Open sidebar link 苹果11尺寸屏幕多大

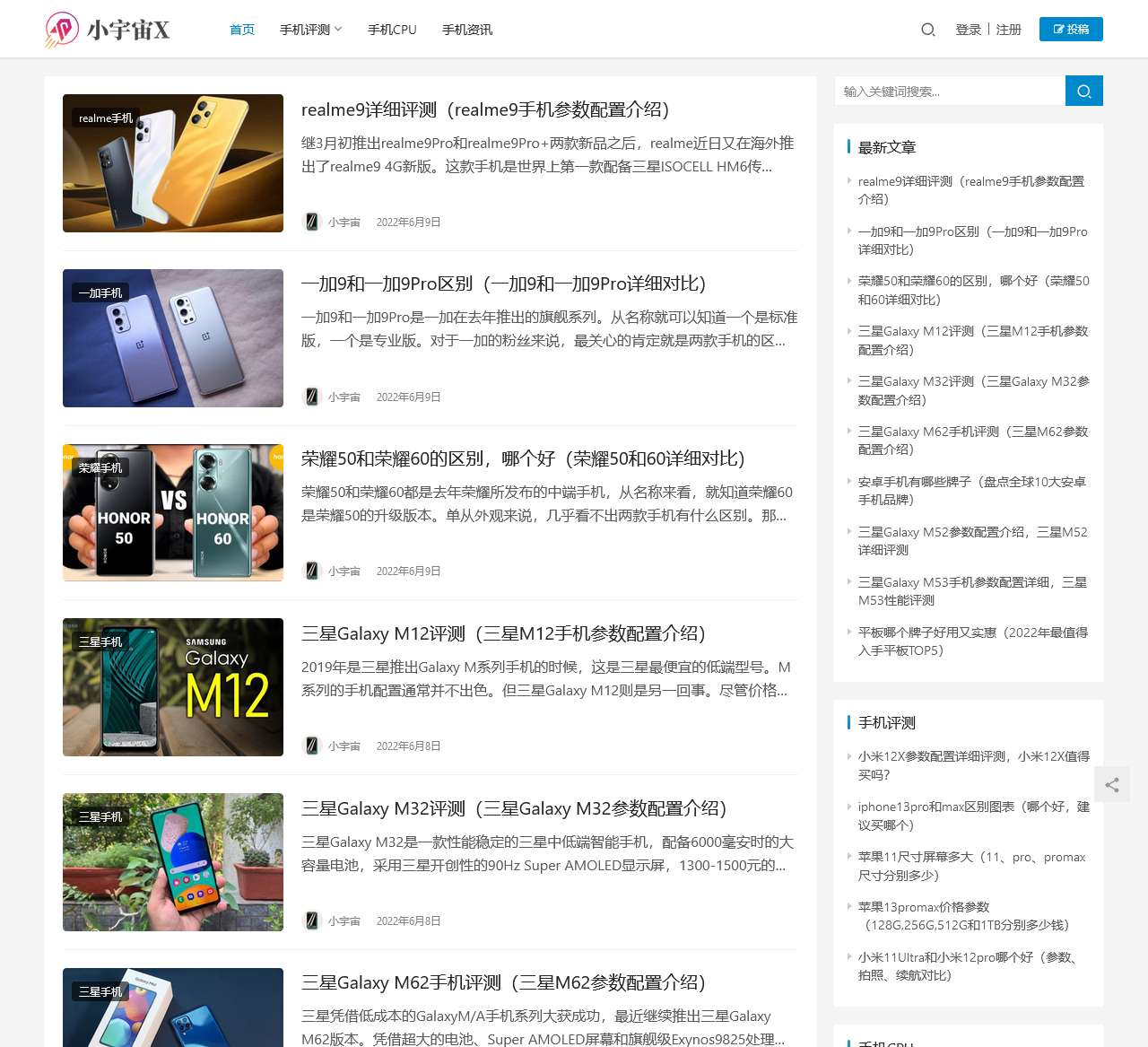(971, 866)
